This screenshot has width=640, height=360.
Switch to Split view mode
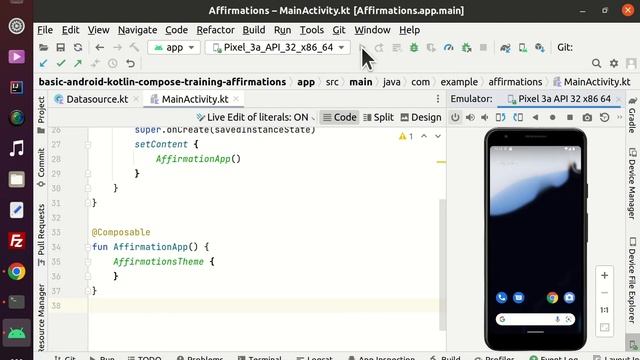[378, 118]
